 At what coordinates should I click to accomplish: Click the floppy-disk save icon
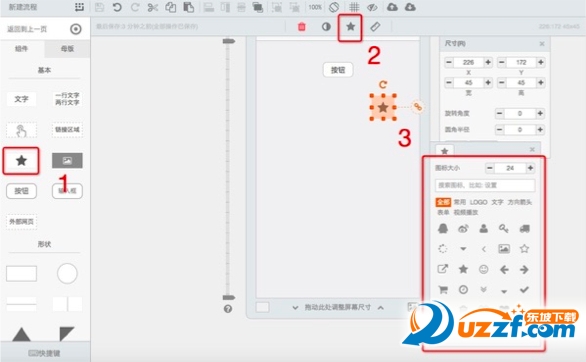[x=99, y=7]
